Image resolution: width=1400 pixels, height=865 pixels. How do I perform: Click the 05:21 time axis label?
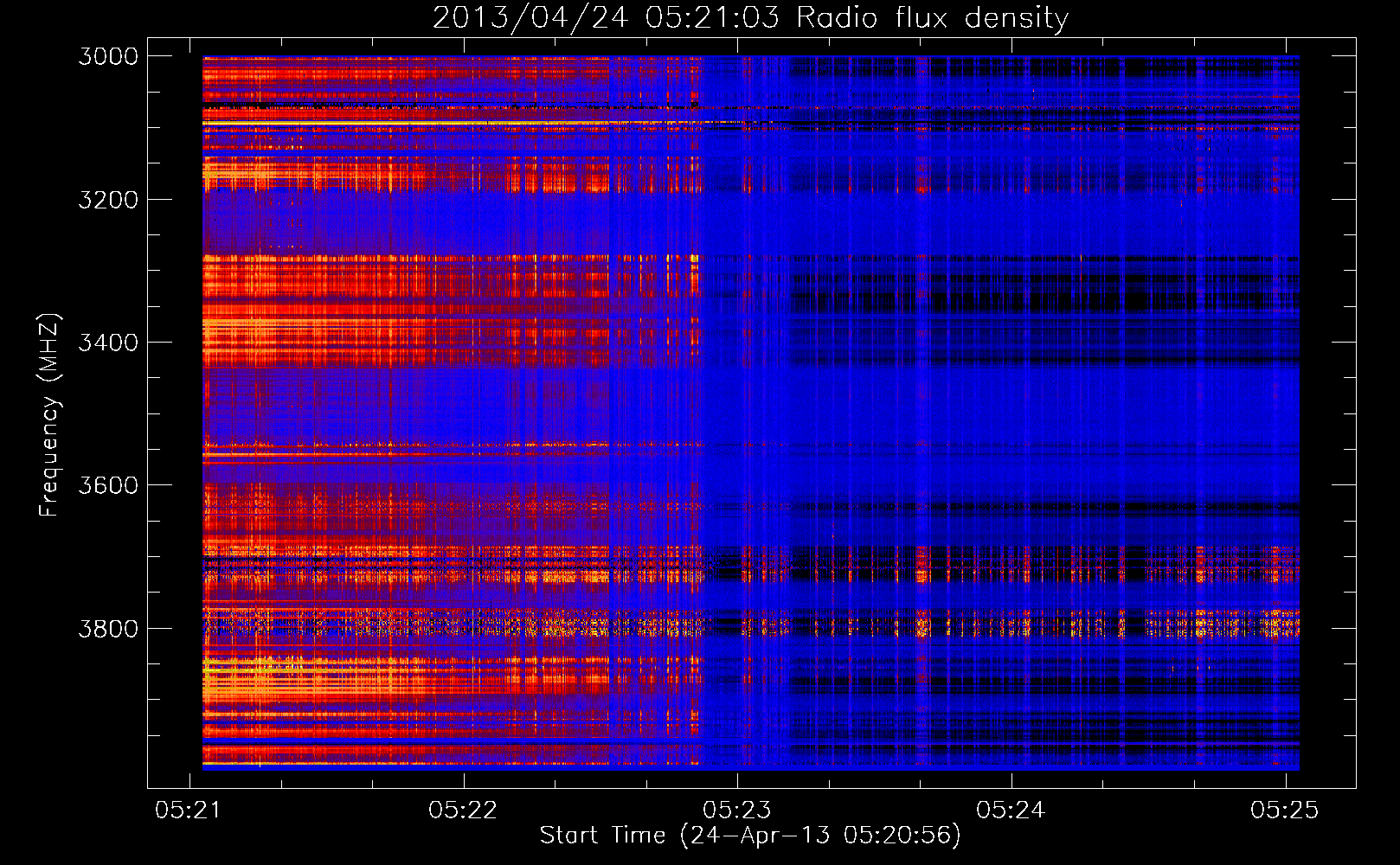(x=189, y=810)
